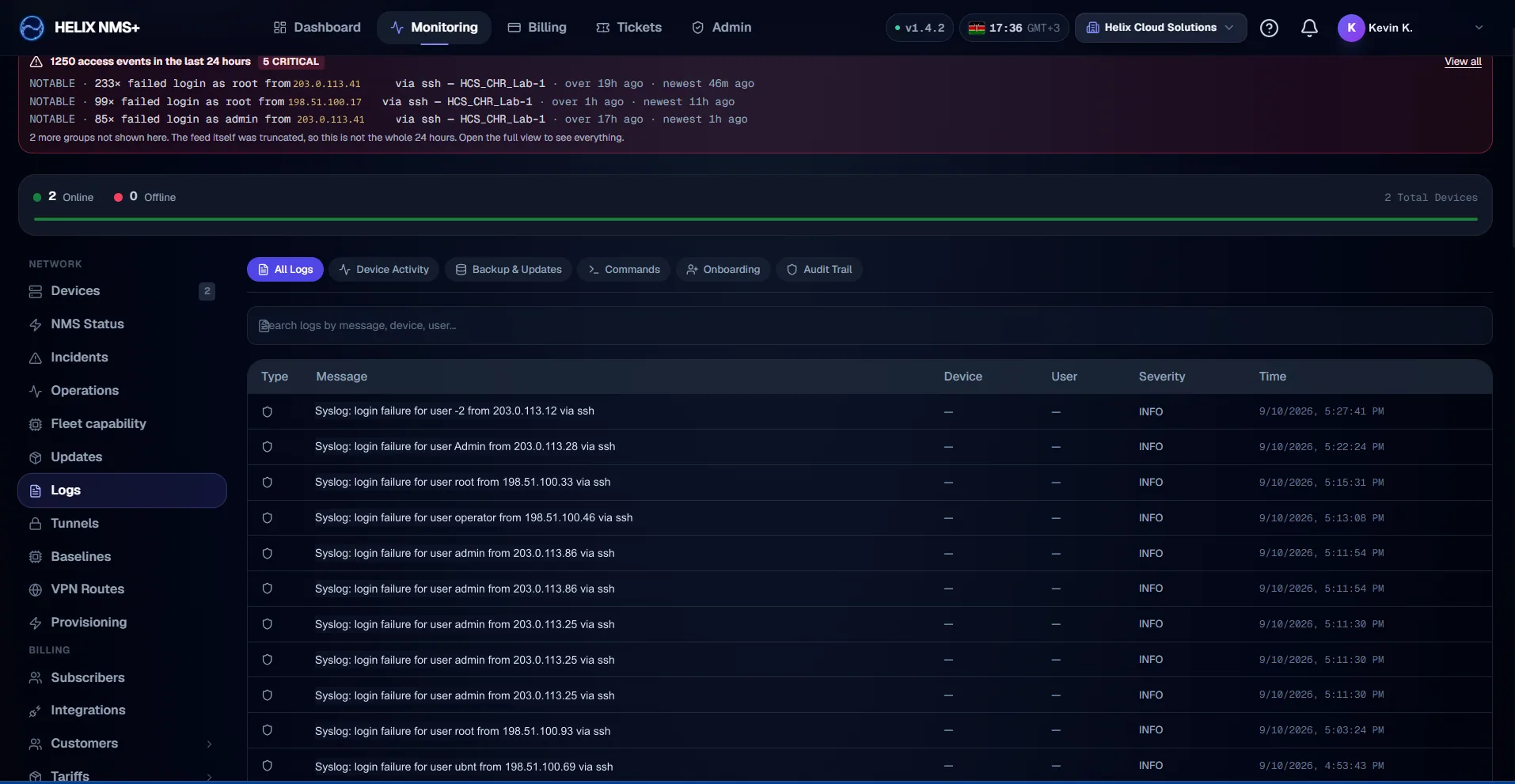This screenshot has width=1515, height=784.
Task: Open the Admin menu
Action: tap(722, 28)
